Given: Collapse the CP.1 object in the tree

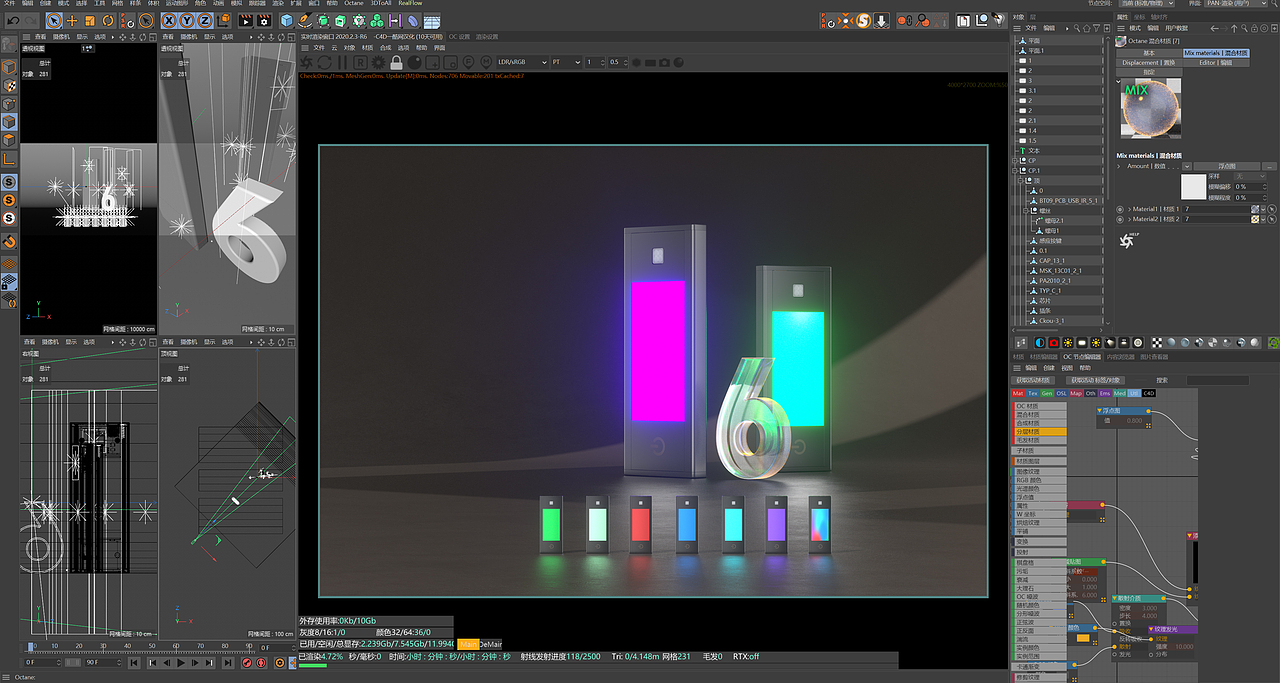Looking at the screenshot, I should click(1014, 171).
